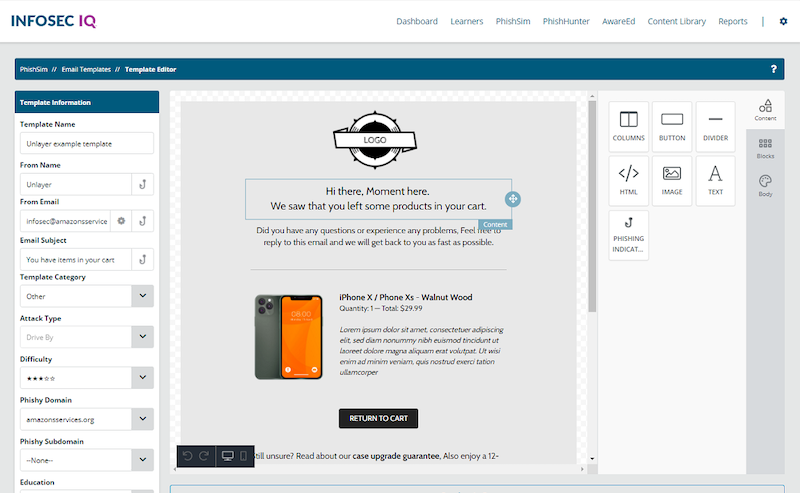Open Reports in the top navigation
The image size is (800, 493).
[733, 21]
